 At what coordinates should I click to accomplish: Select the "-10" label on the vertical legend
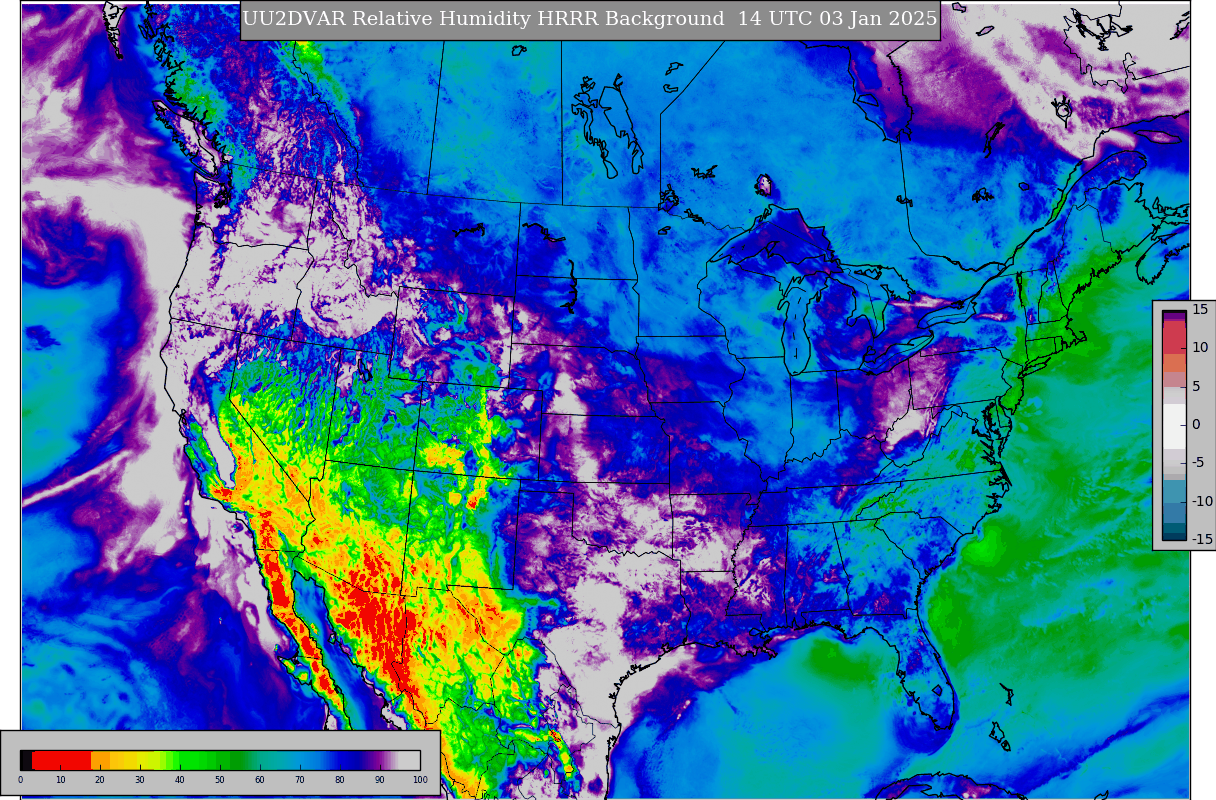click(x=1201, y=501)
